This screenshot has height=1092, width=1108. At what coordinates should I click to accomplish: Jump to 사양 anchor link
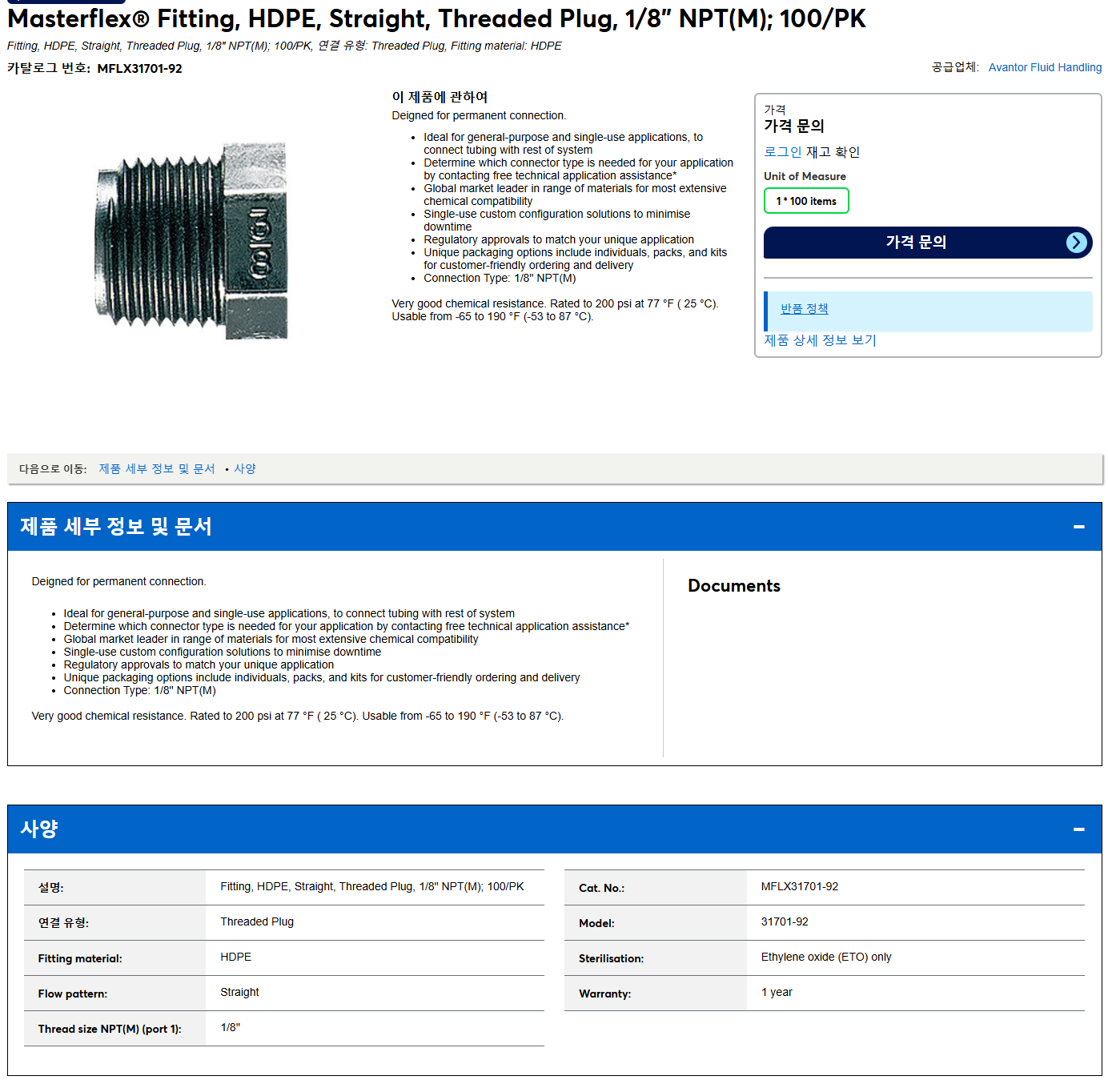pyautogui.click(x=245, y=469)
